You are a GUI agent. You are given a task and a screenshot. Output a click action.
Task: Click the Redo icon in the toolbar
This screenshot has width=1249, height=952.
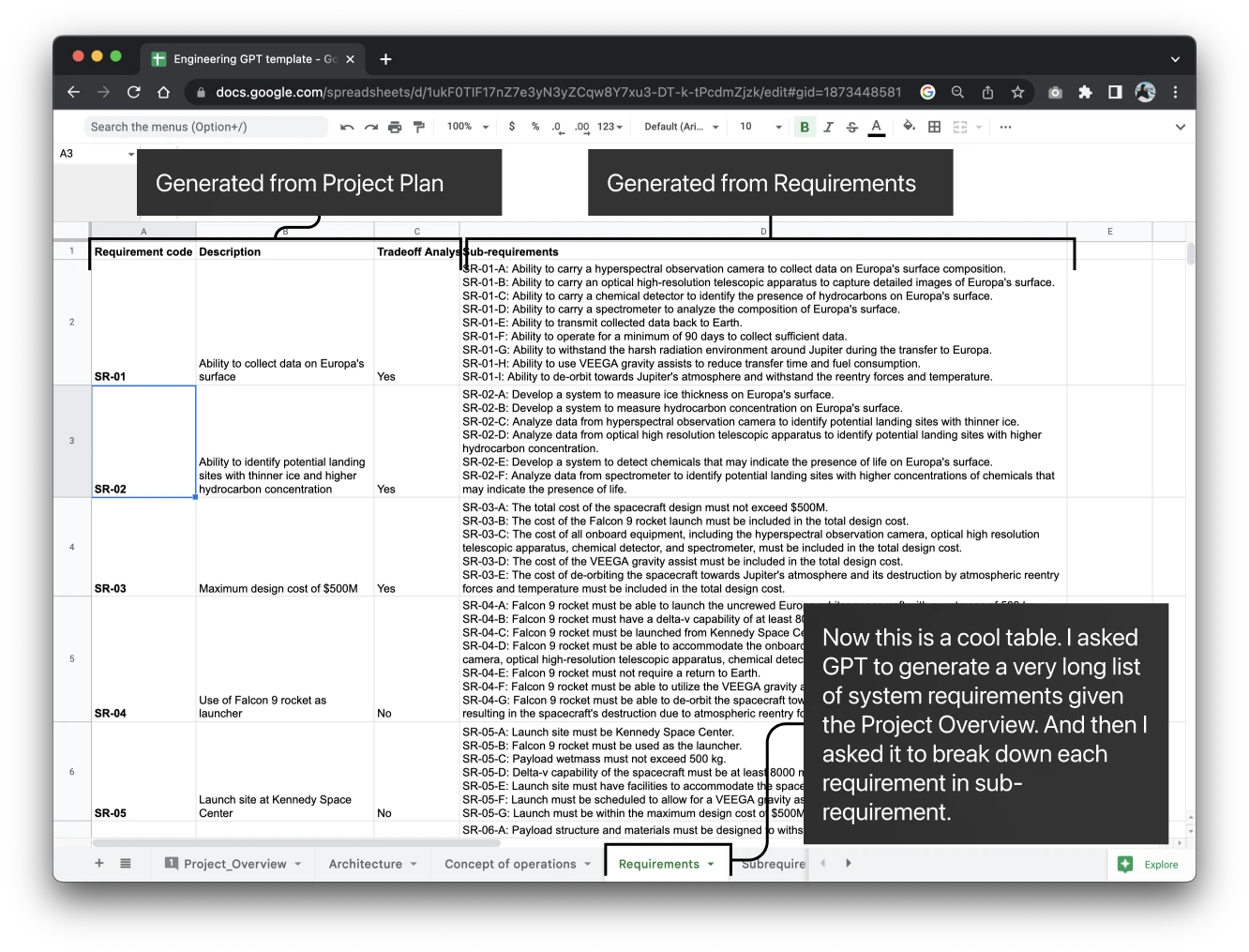tap(371, 127)
